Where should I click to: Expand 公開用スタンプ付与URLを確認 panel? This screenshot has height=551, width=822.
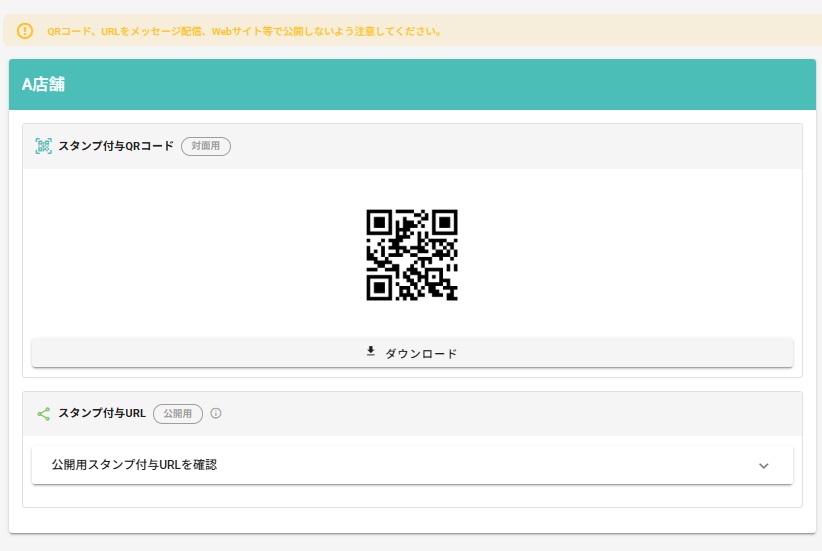coord(412,465)
